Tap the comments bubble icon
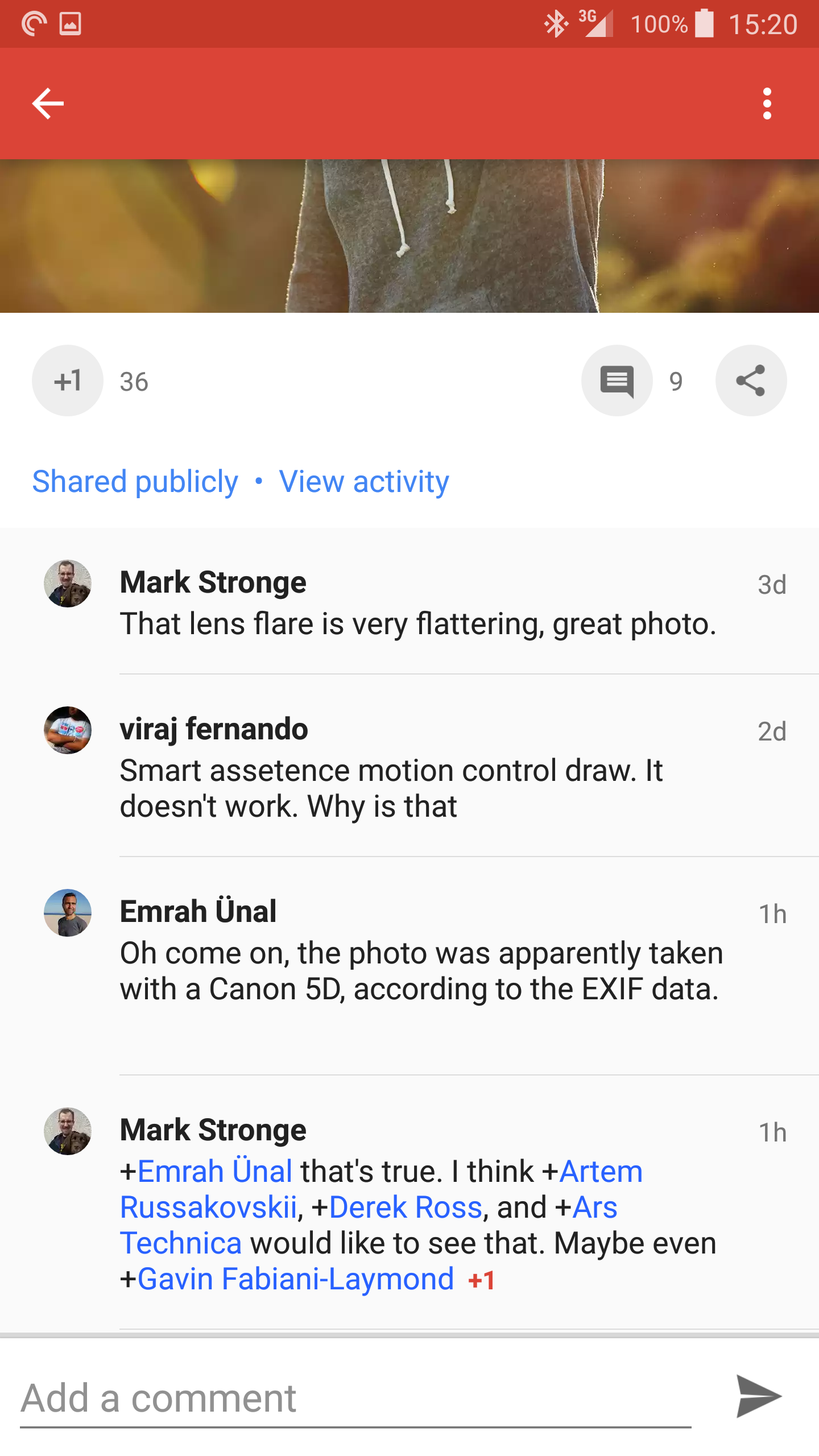Viewport: 819px width, 1456px height. pos(617,380)
